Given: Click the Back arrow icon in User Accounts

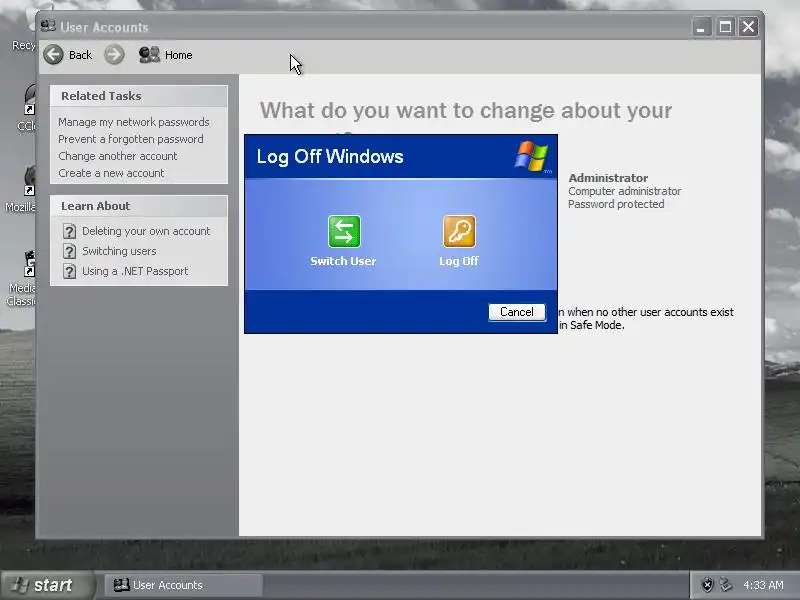Looking at the screenshot, I should coord(54,55).
